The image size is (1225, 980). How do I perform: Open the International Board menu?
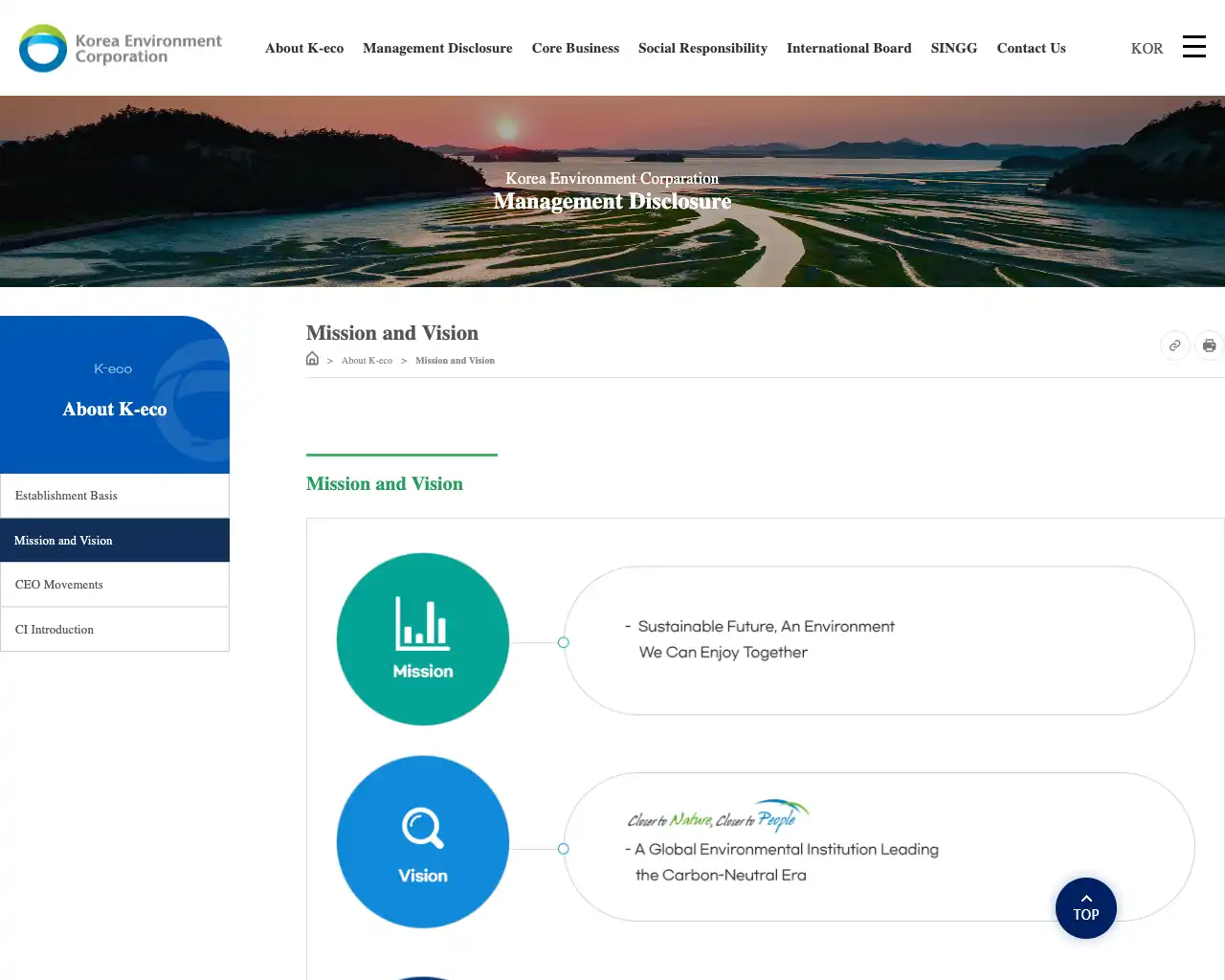(x=849, y=48)
